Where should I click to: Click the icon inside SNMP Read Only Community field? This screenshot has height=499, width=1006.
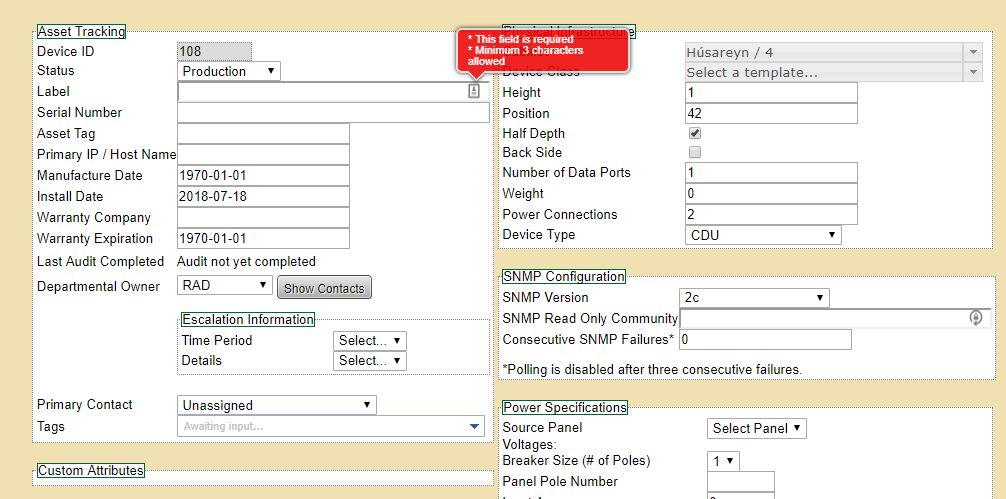click(x=975, y=317)
